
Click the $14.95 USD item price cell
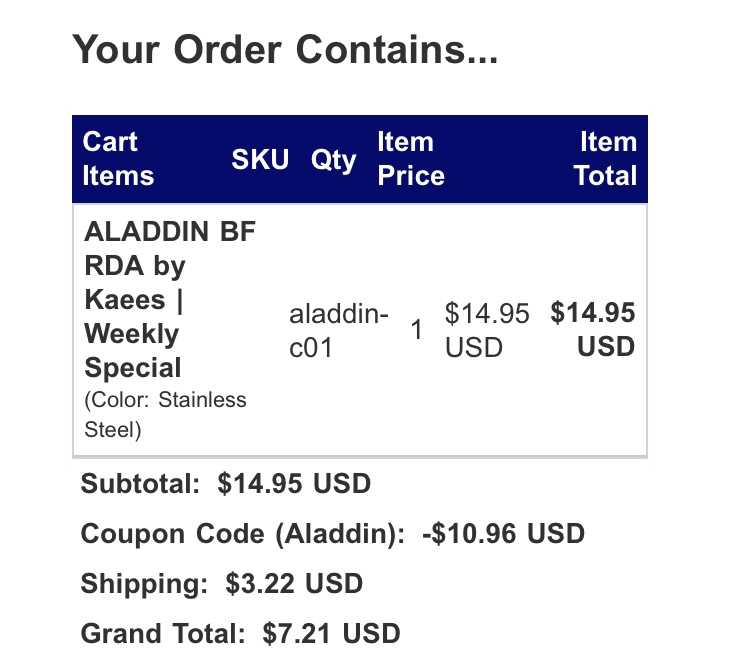coord(487,330)
